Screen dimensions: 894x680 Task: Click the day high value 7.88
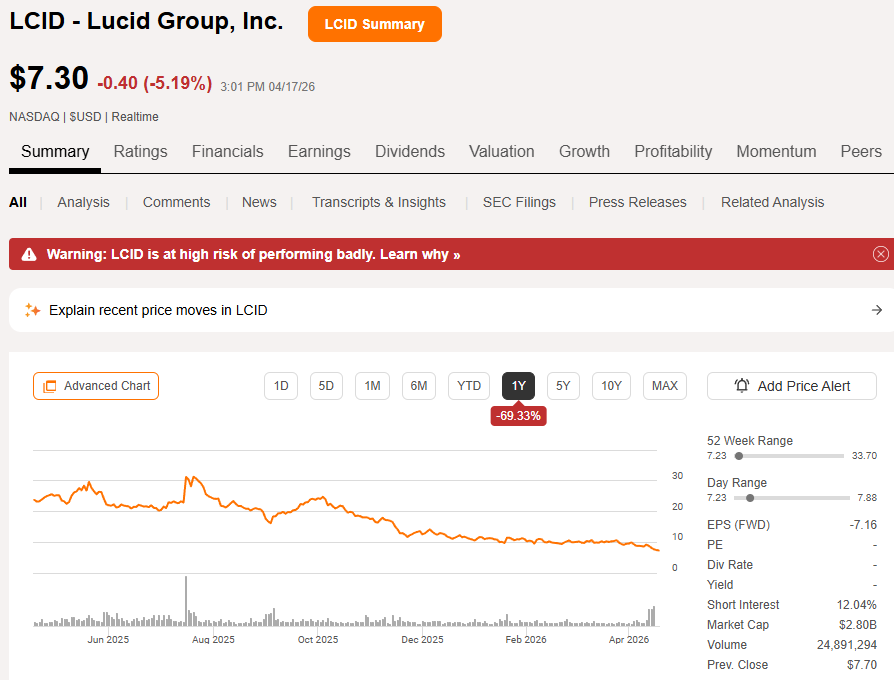(867, 498)
